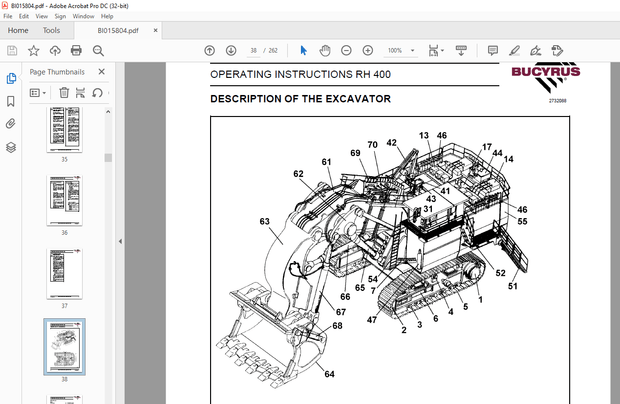
Task: Open thumbnail options dropdown menu
Action: tap(38, 93)
